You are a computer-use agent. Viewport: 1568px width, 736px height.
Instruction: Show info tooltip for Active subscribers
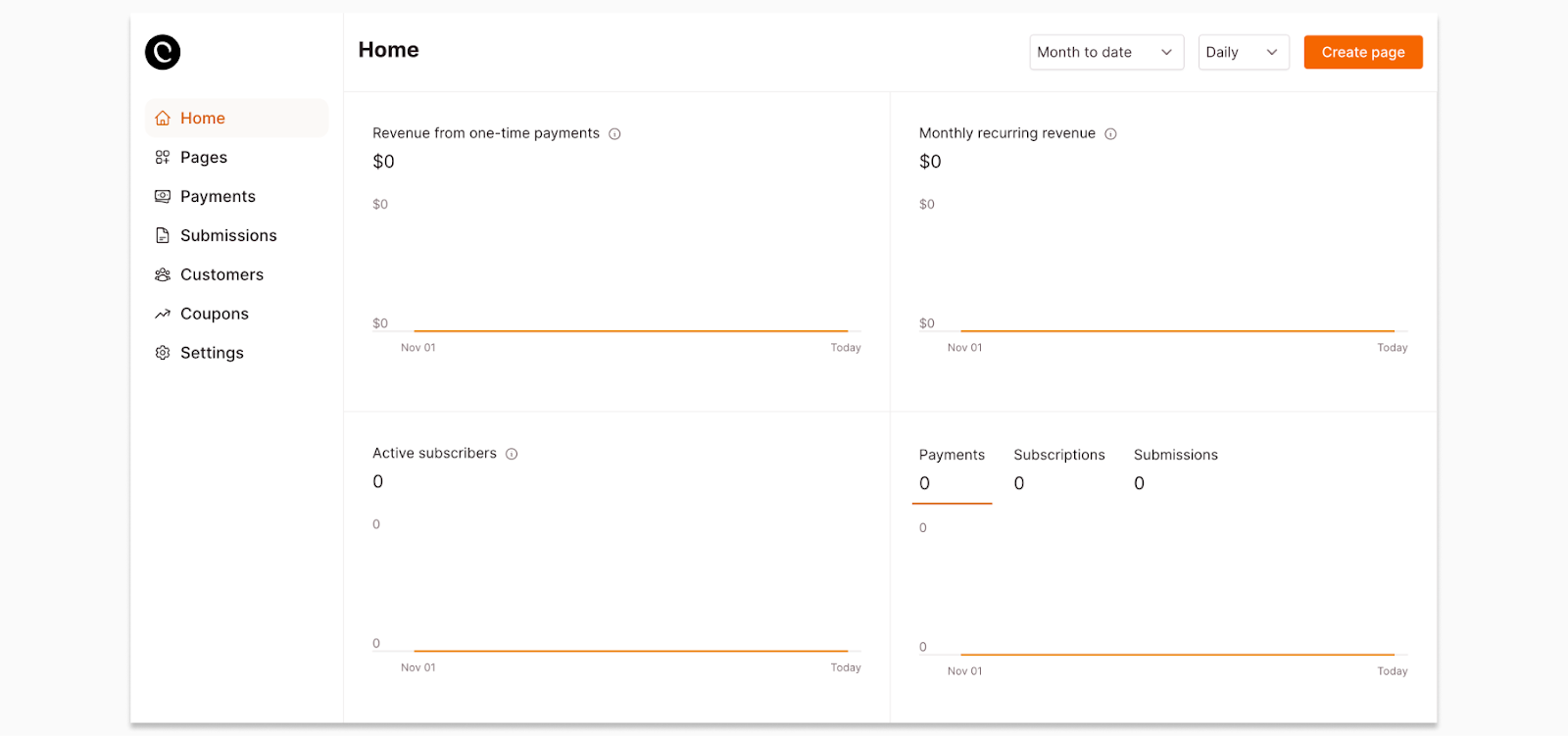[512, 454]
